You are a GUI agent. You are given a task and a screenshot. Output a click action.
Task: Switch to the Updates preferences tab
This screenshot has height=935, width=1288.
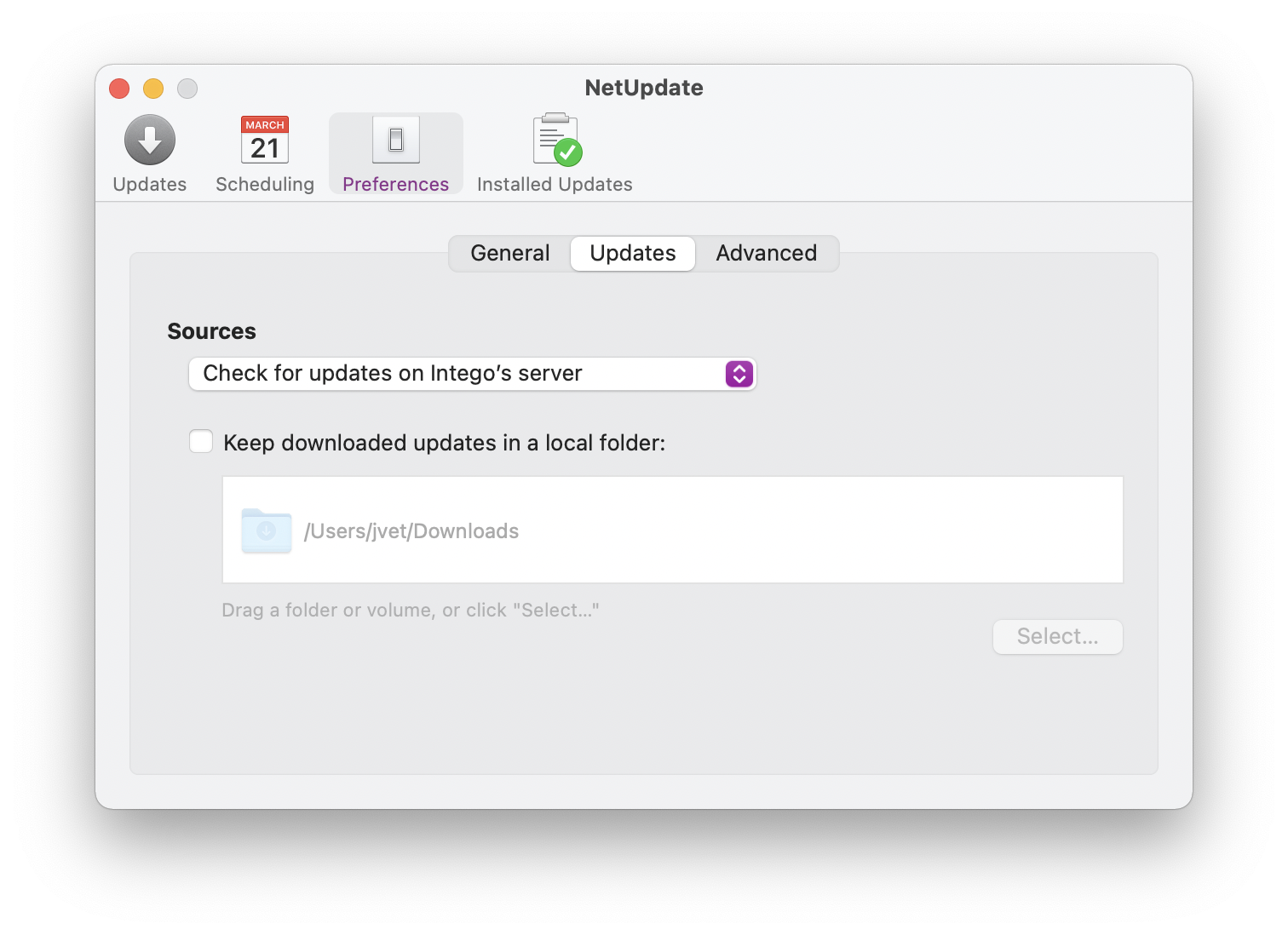pyautogui.click(x=633, y=254)
